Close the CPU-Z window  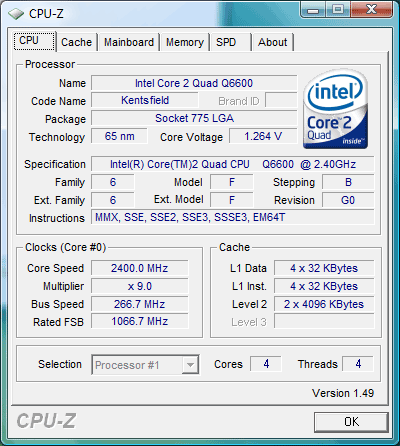371,10
